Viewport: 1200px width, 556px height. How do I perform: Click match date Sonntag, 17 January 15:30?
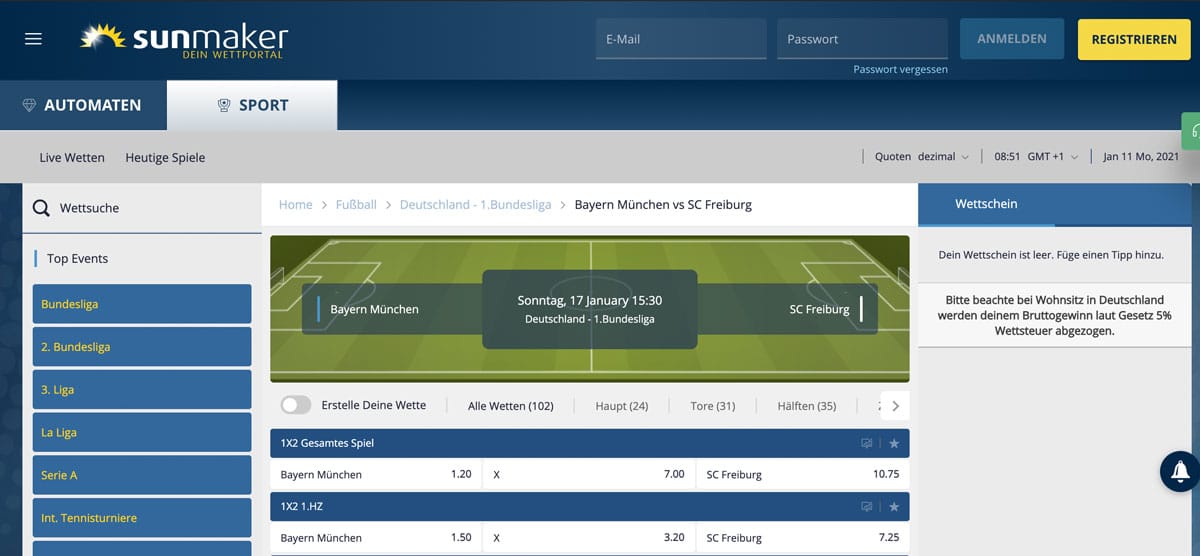(590, 300)
